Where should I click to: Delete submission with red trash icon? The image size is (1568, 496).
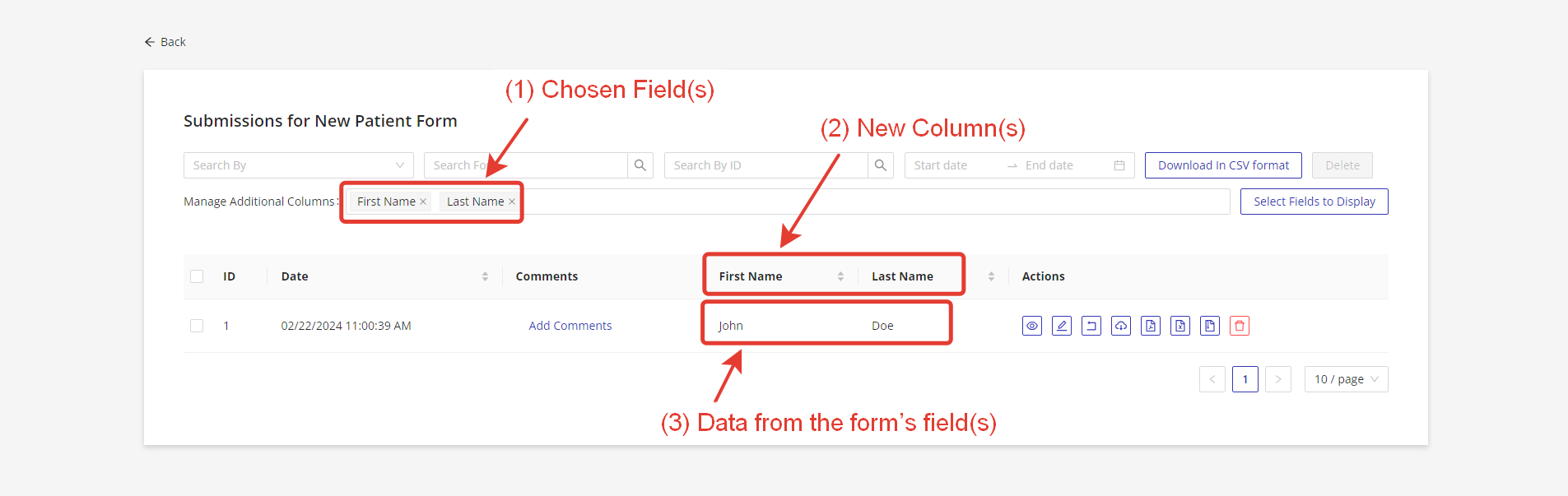coord(1240,326)
